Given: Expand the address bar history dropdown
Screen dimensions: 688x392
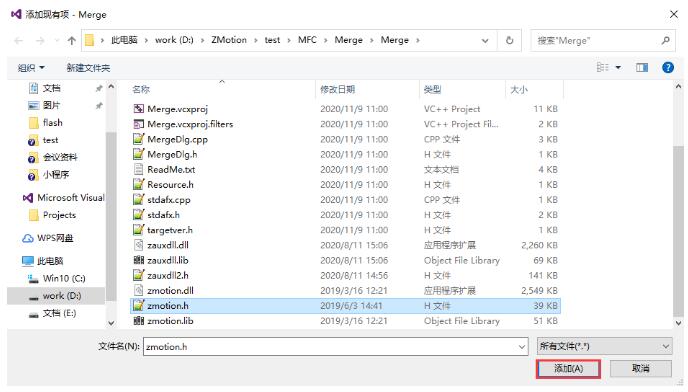Looking at the screenshot, I should (485, 41).
